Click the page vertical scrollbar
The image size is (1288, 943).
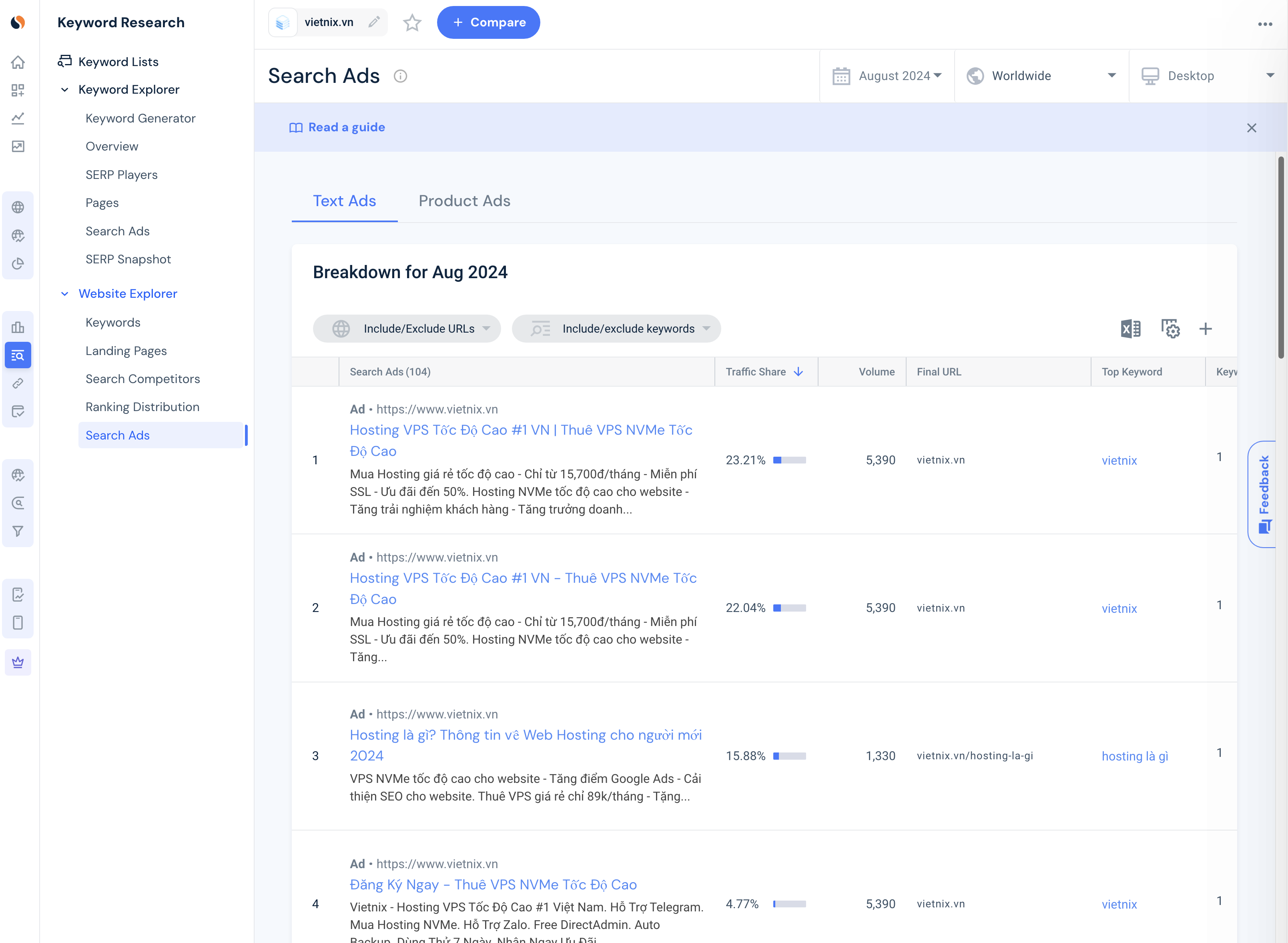tap(1281, 257)
